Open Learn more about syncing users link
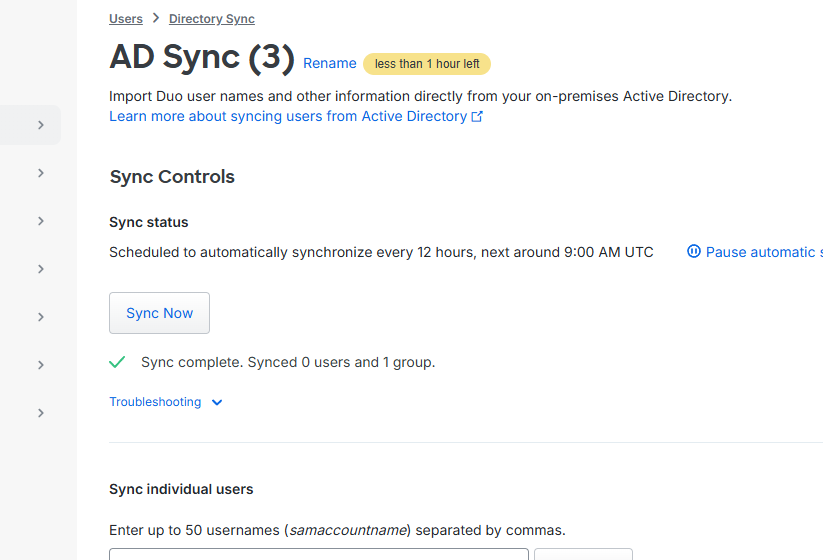The width and height of the screenshot is (823, 560). [x=296, y=116]
